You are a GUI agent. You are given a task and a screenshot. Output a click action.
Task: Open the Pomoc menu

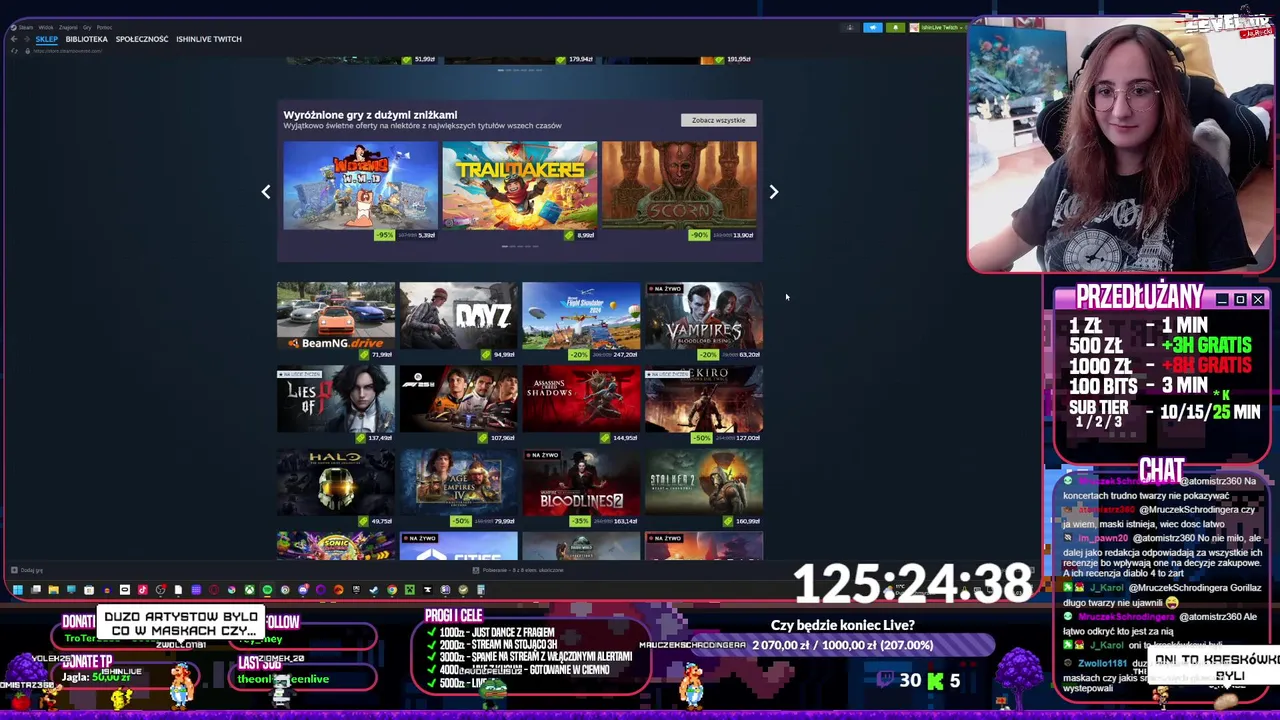pyautogui.click(x=104, y=27)
